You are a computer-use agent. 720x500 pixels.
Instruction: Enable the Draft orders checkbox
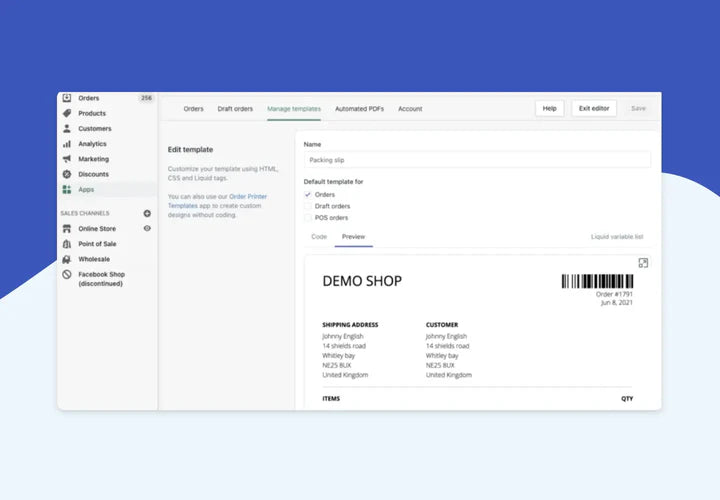[308, 205]
